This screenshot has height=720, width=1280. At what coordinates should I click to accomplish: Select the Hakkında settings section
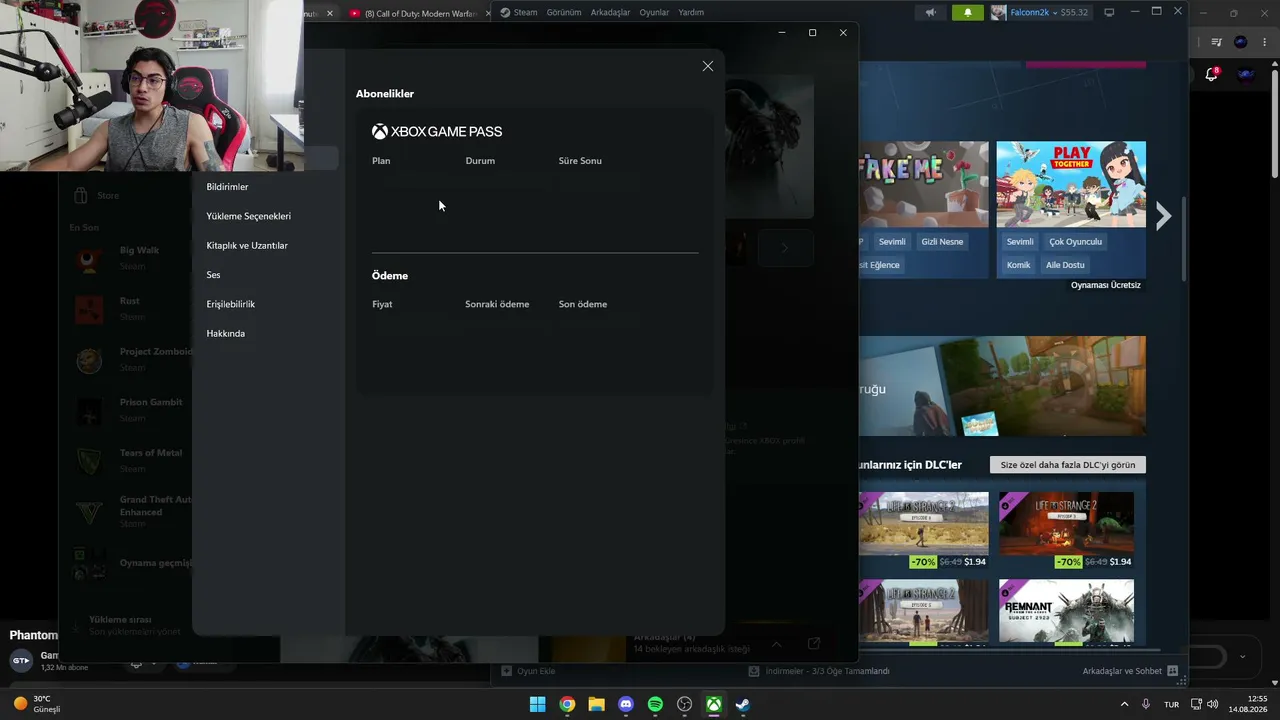coord(225,333)
